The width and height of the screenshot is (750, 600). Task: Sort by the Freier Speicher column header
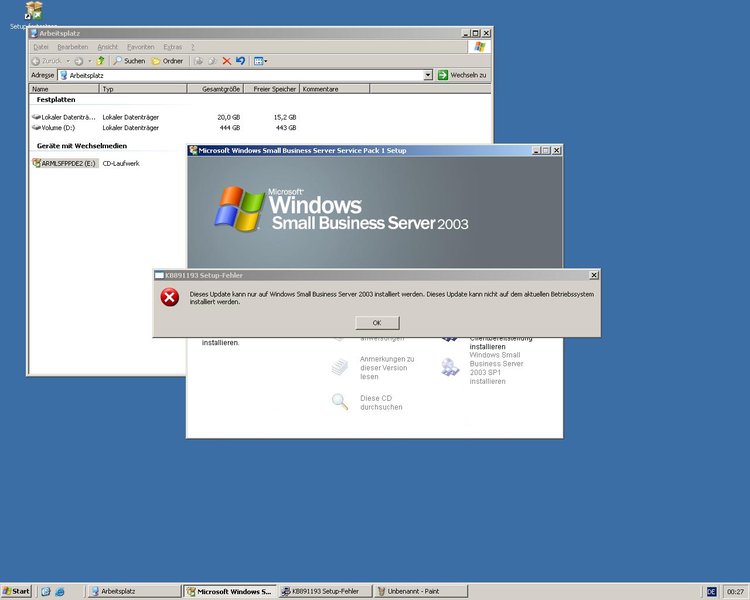coord(272,89)
